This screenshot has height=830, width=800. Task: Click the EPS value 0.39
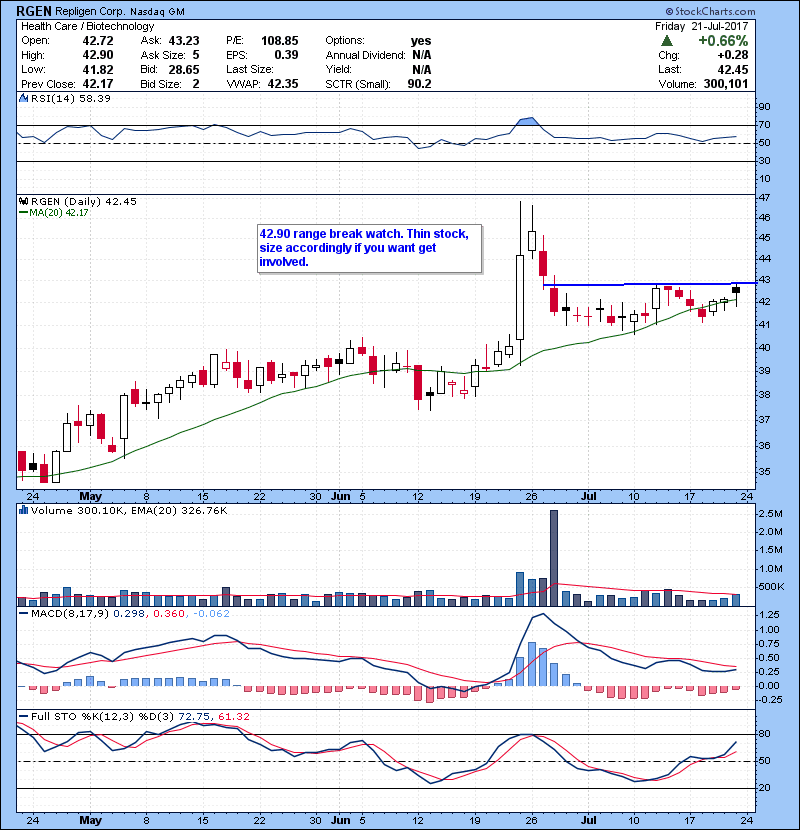click(x=286, y=55)
